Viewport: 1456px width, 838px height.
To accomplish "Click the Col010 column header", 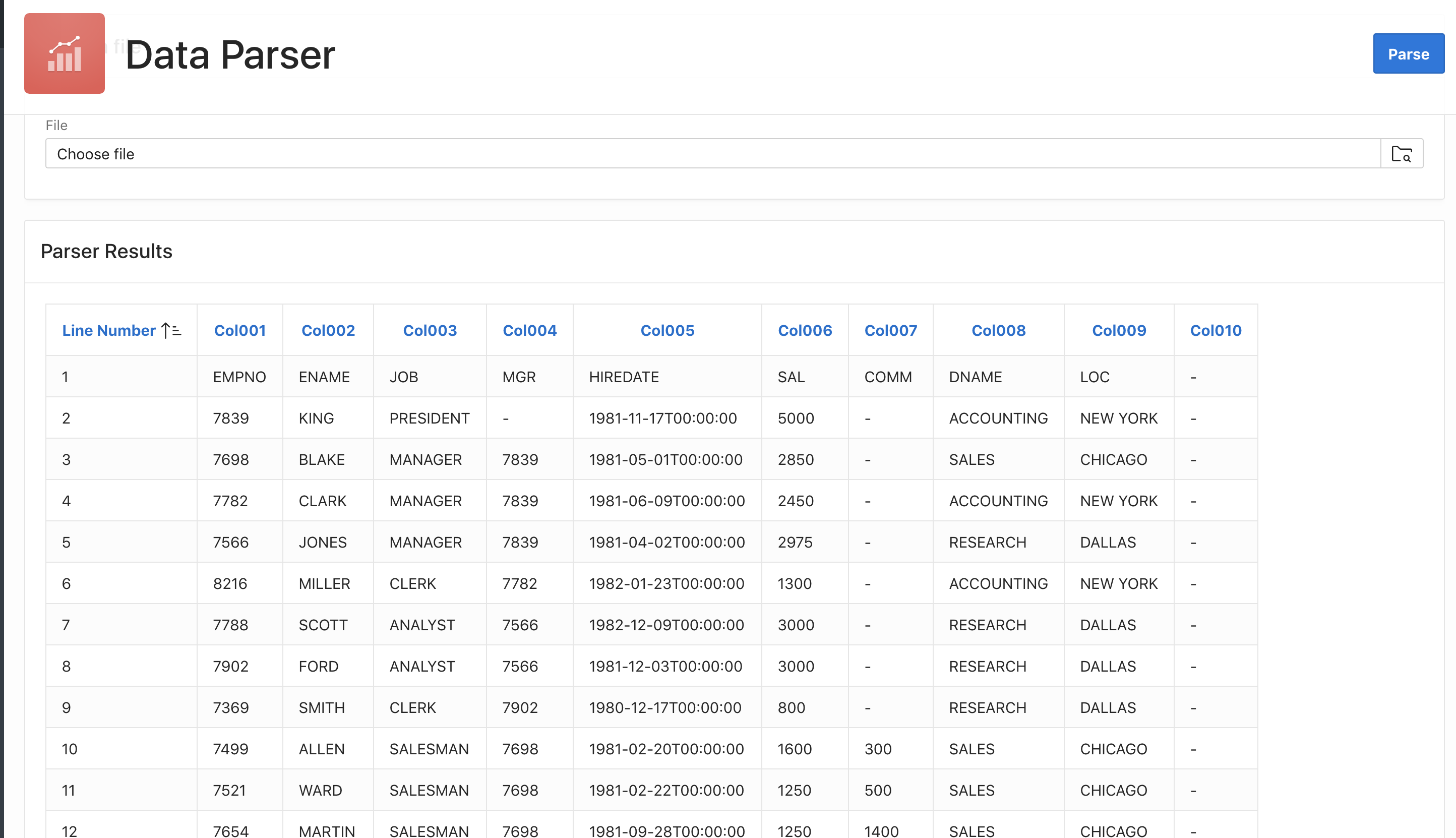I will [1216, 330].
